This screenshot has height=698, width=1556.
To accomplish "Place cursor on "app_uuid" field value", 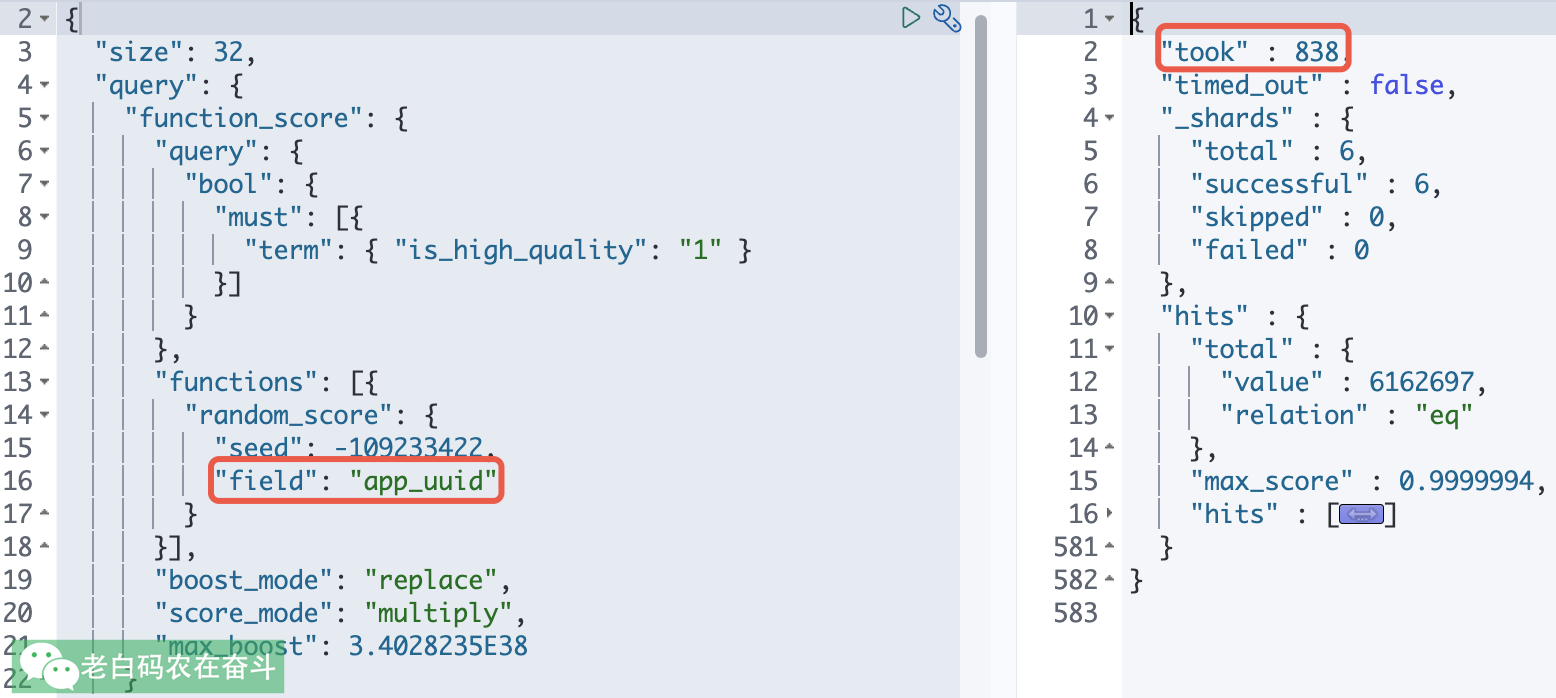I will [423, 482].
